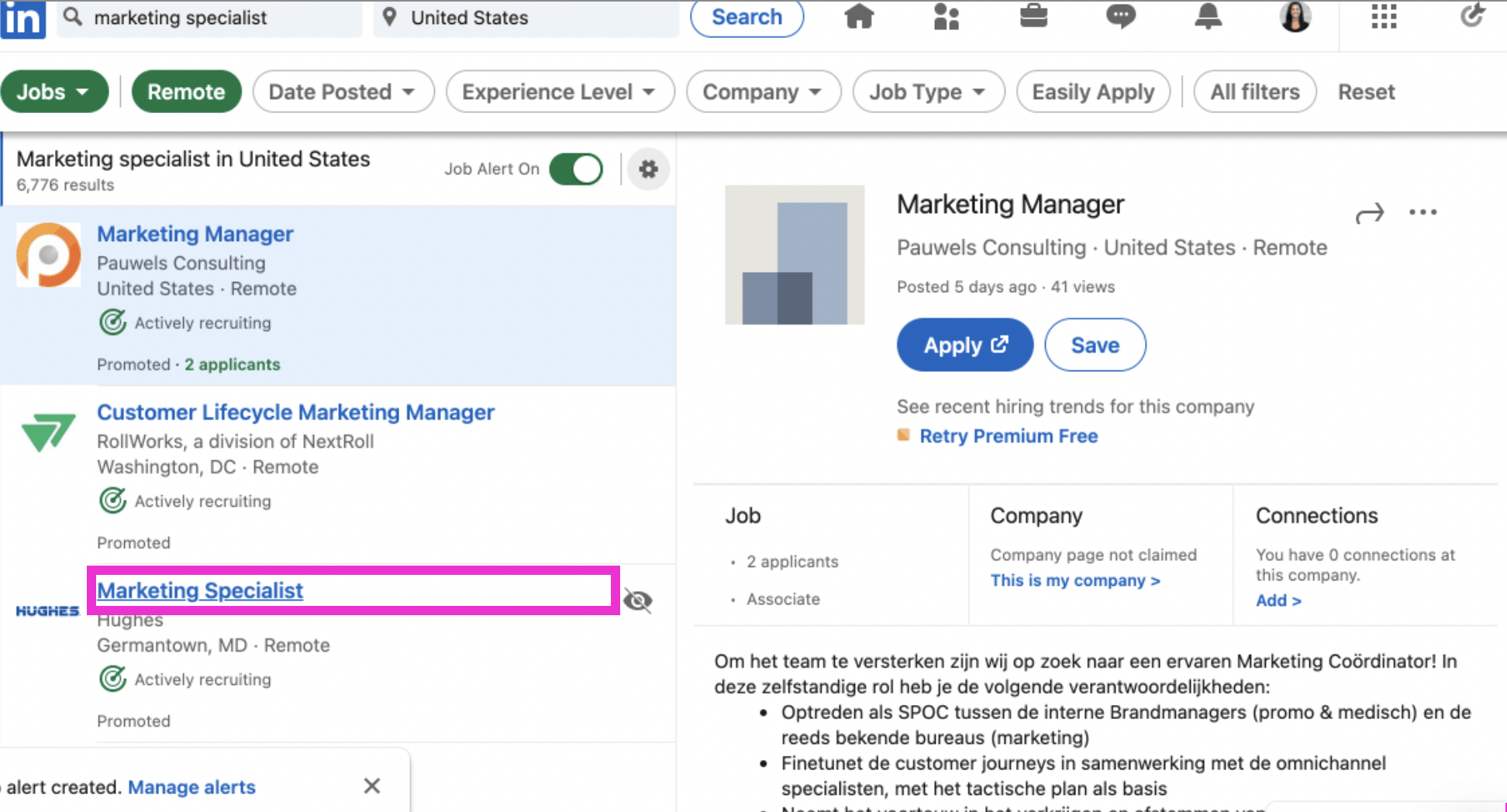Click the United States location field
1507x812 pixels.
tap(527, 18)
